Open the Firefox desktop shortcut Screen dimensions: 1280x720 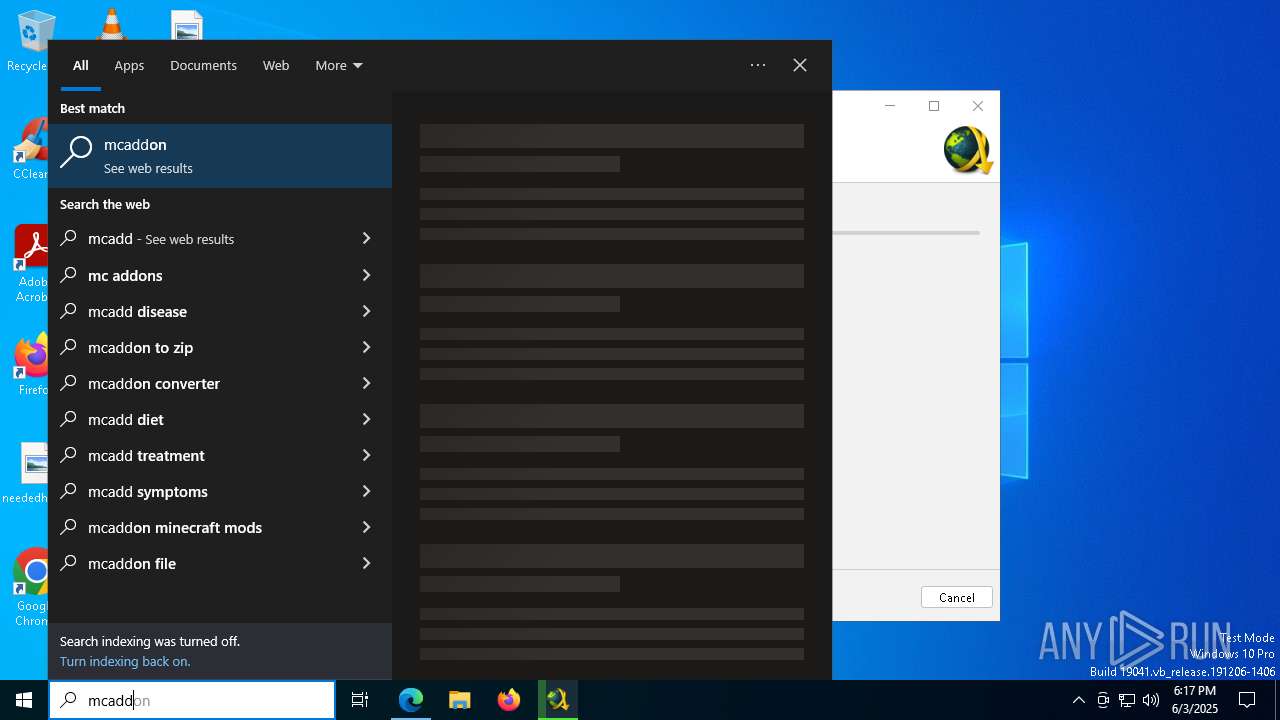click(x=31, y=365)
